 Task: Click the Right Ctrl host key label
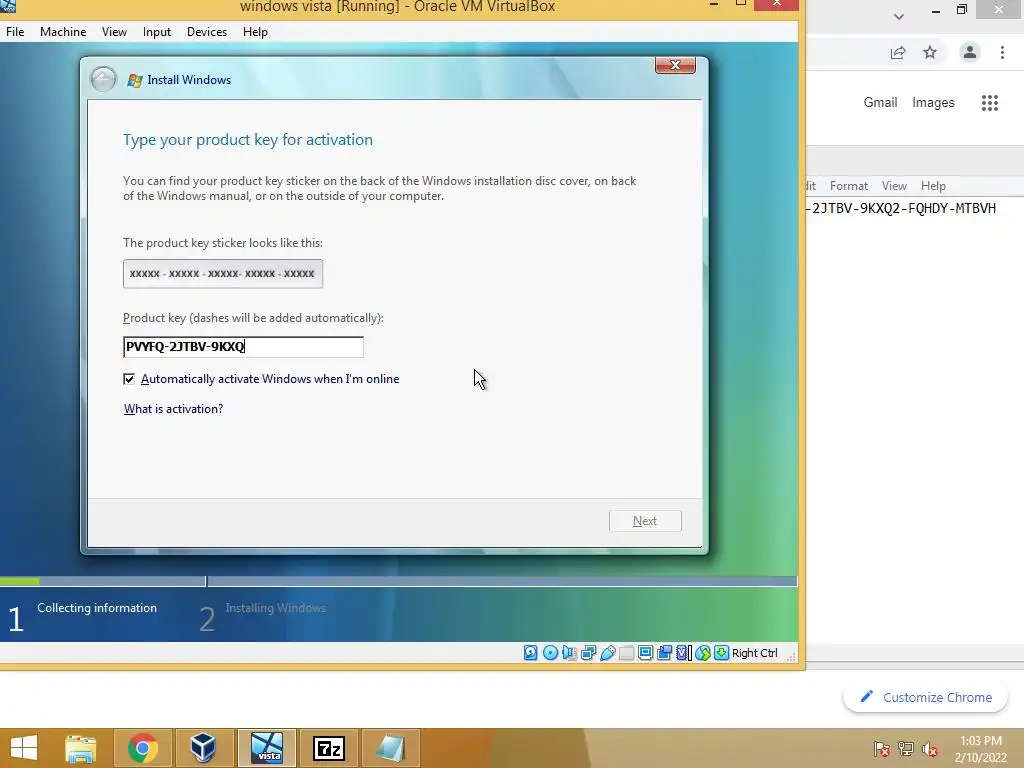(754, 653)
